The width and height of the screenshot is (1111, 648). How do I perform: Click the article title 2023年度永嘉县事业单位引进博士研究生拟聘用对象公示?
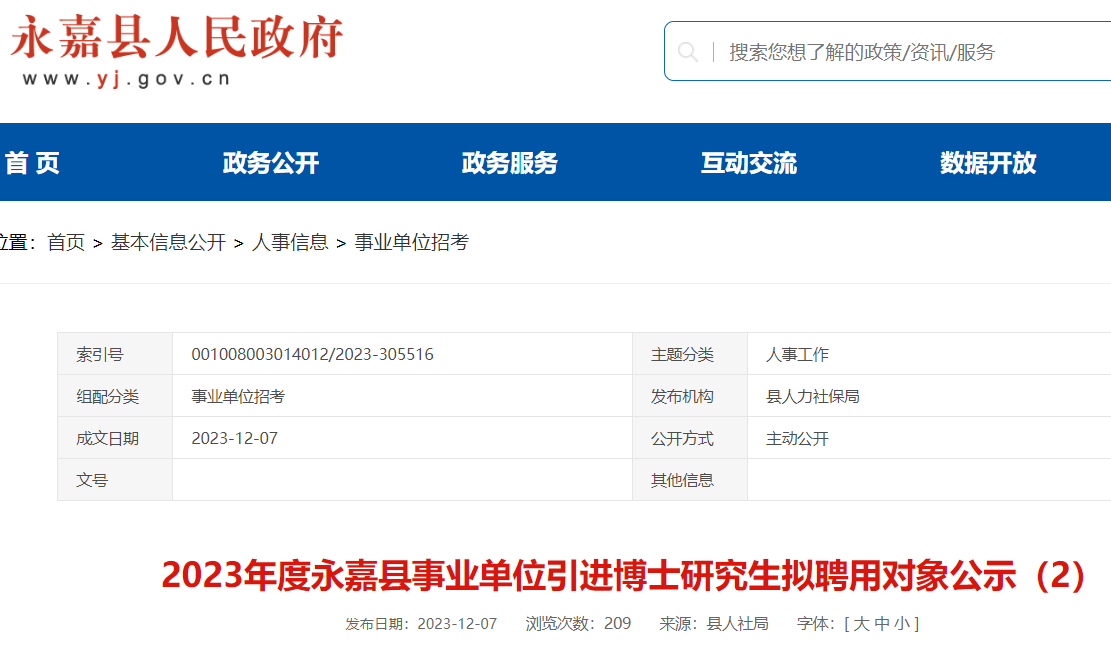pyautogui.click(x=624, y=575)
